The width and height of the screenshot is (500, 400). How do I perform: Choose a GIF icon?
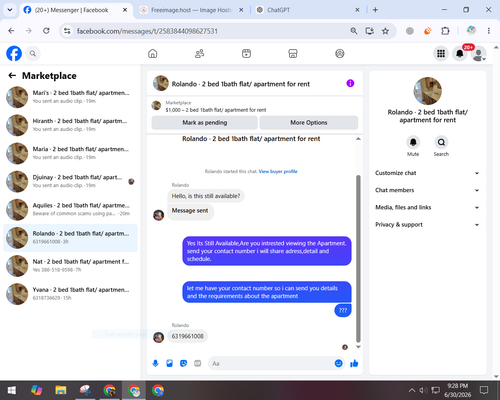click(198, 363)
